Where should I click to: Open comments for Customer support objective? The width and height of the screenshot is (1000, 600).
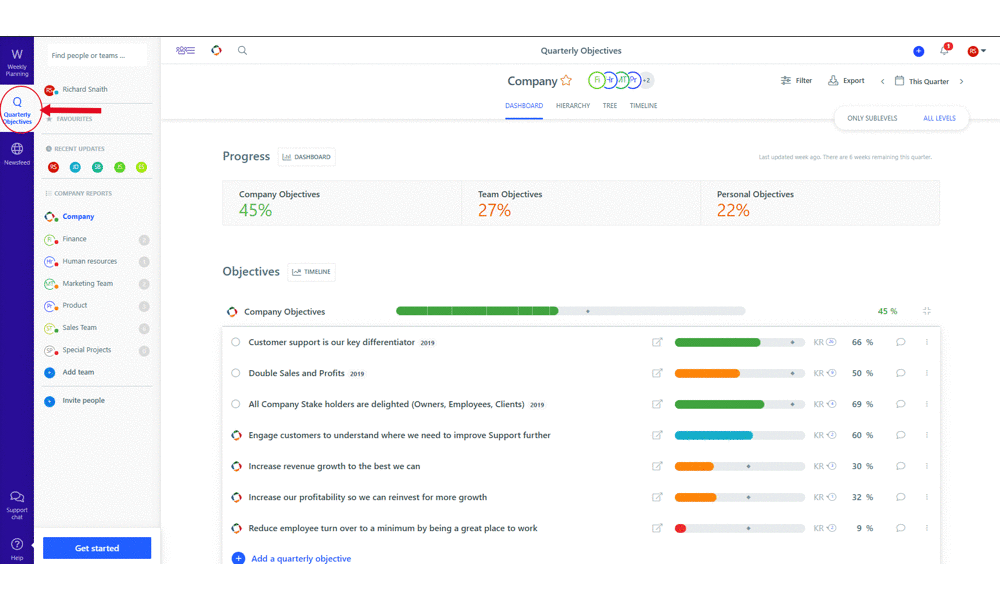(901, 342)
